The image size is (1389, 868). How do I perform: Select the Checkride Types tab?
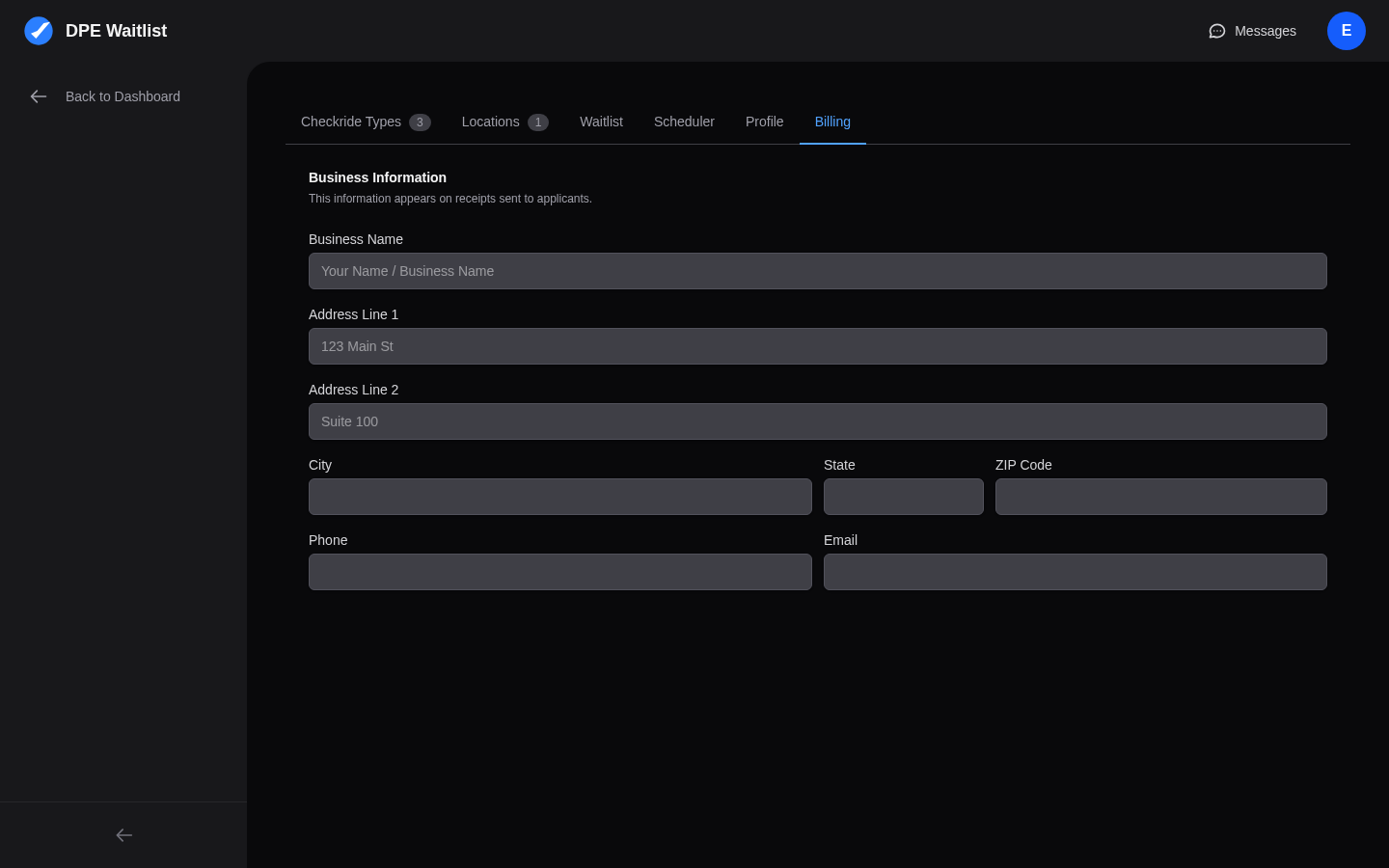click(x=351, y=122)
